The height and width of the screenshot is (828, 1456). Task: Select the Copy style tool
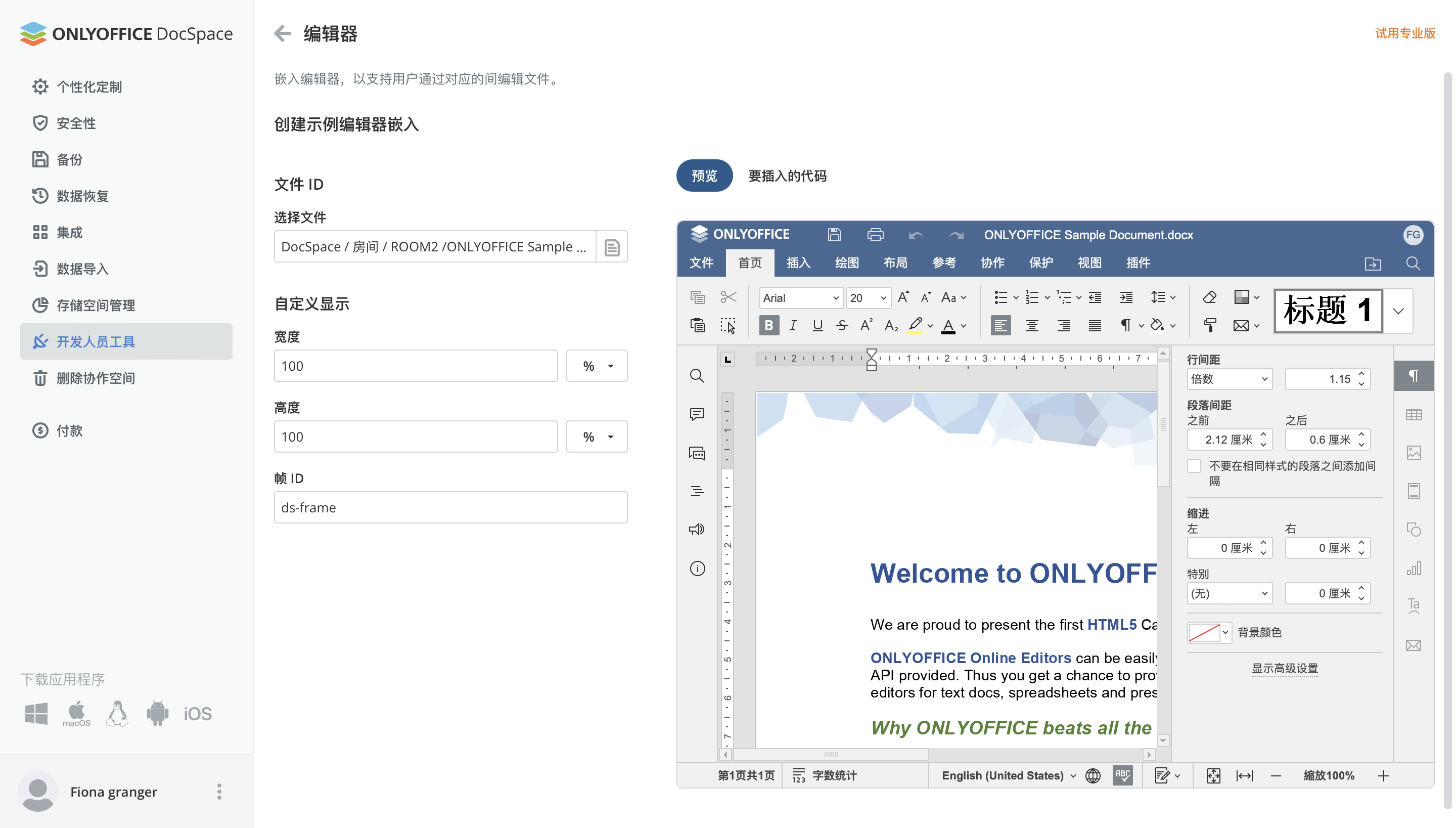click(x=1210, y=325)
